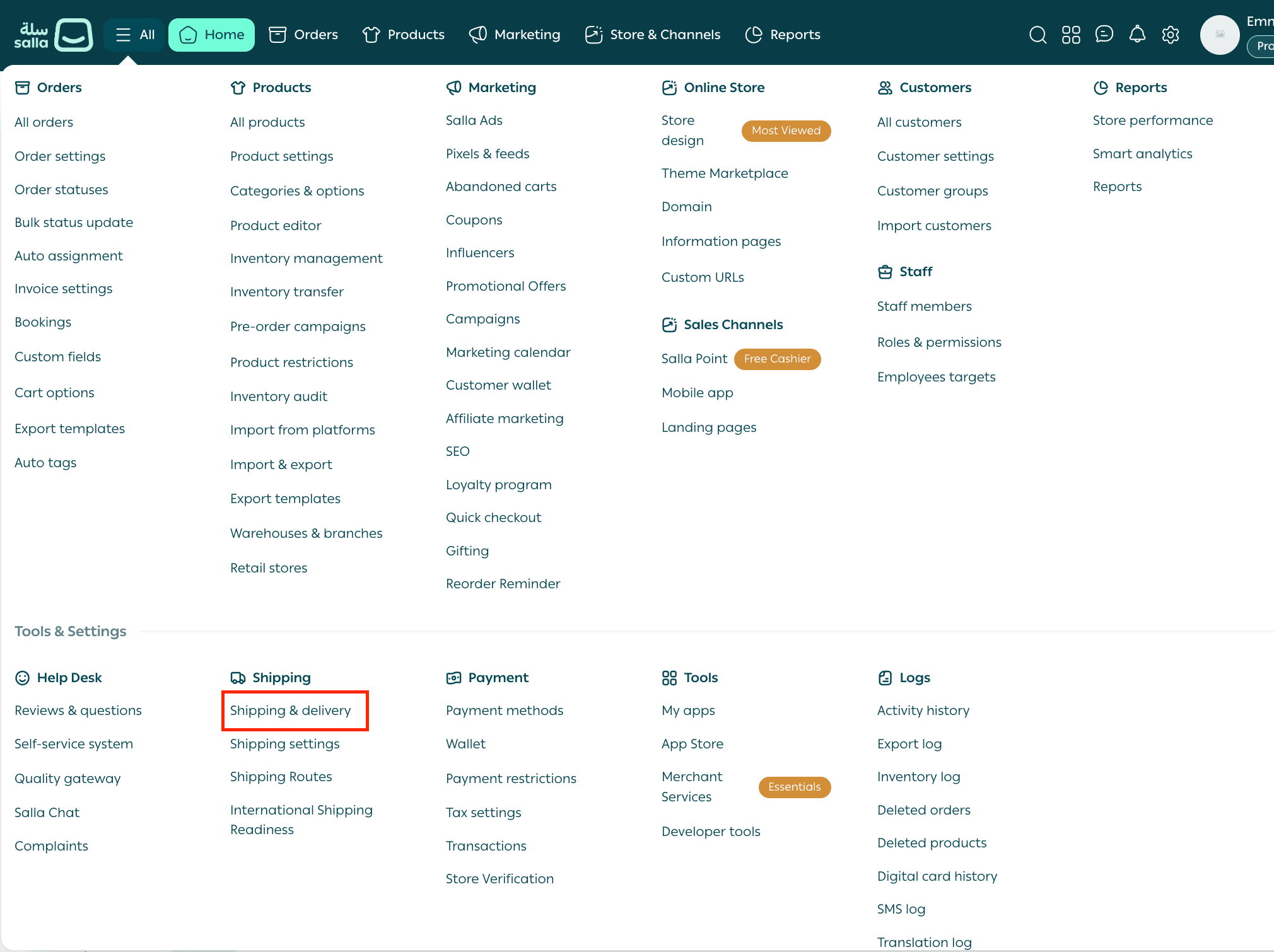Open the chat messages icon
This screenshot has height=952, width=1274.
click(x=1104, y=34)
